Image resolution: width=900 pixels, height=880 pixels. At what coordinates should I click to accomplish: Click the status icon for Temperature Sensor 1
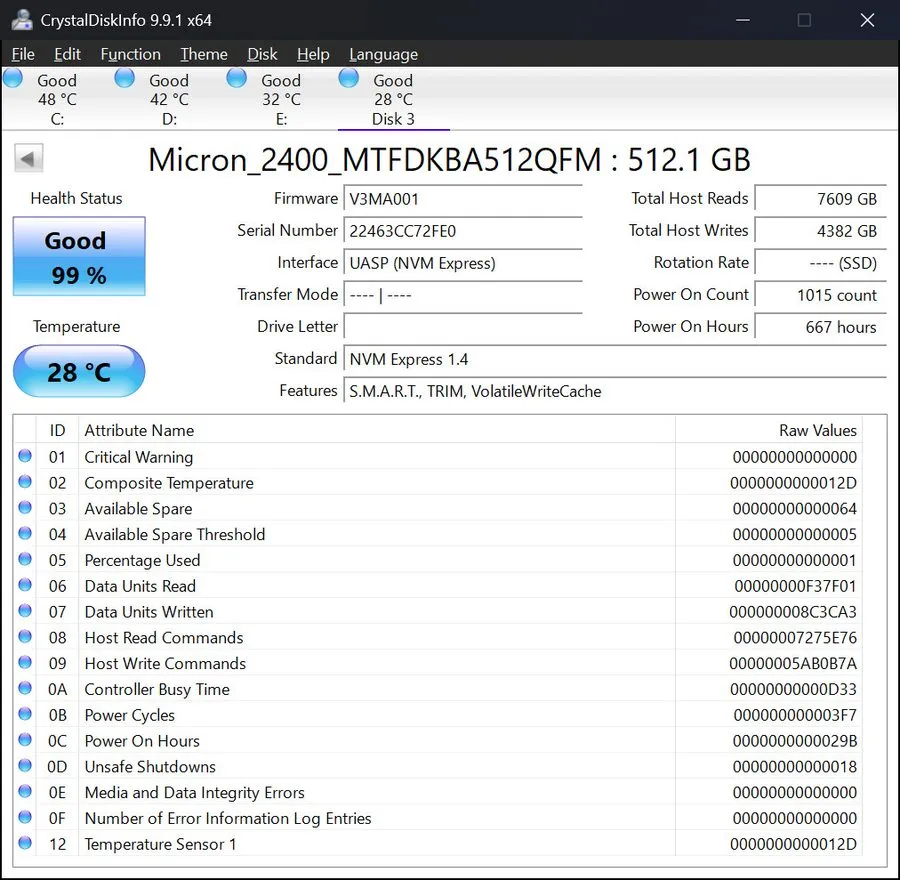(25, 843)
